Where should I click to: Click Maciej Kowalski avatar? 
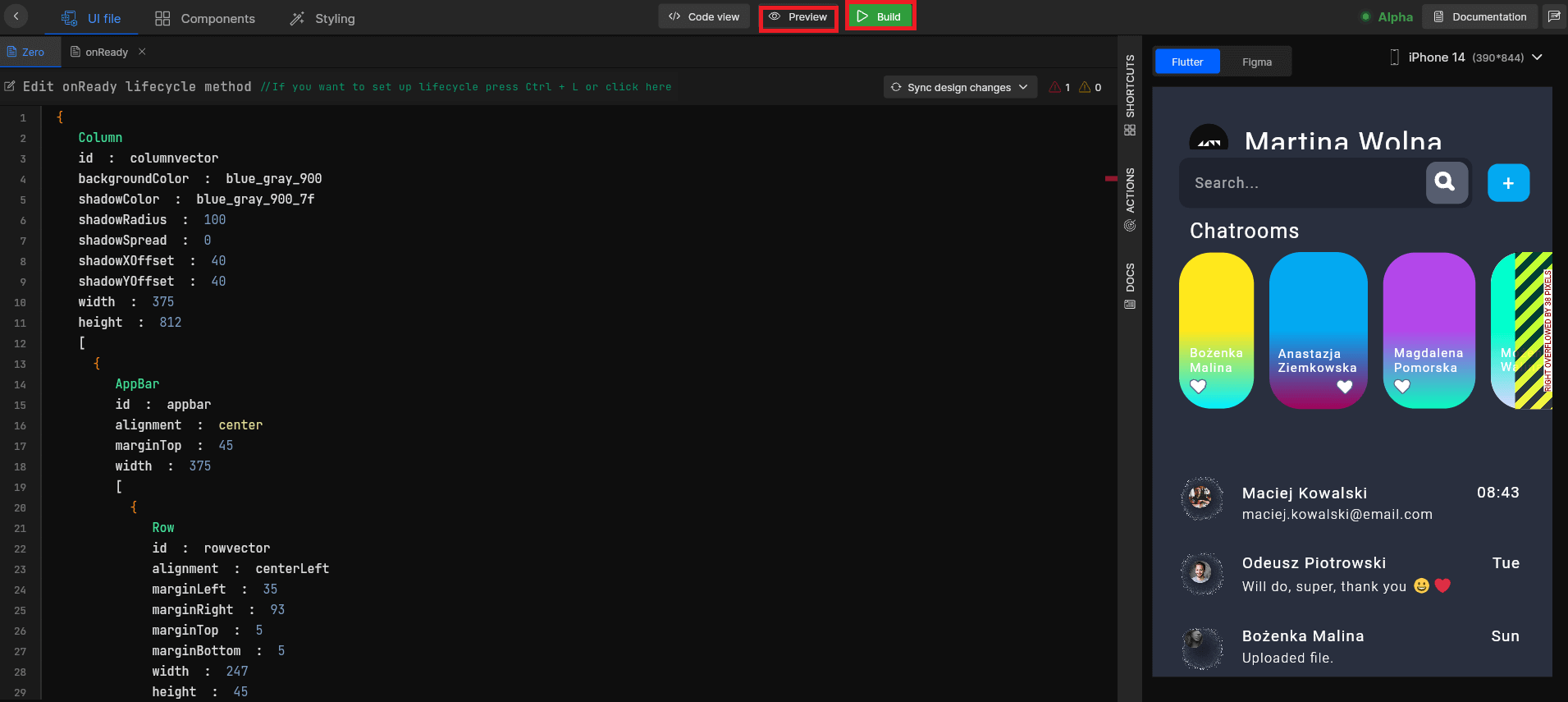pyautogui.click(x=1201, y=498)
